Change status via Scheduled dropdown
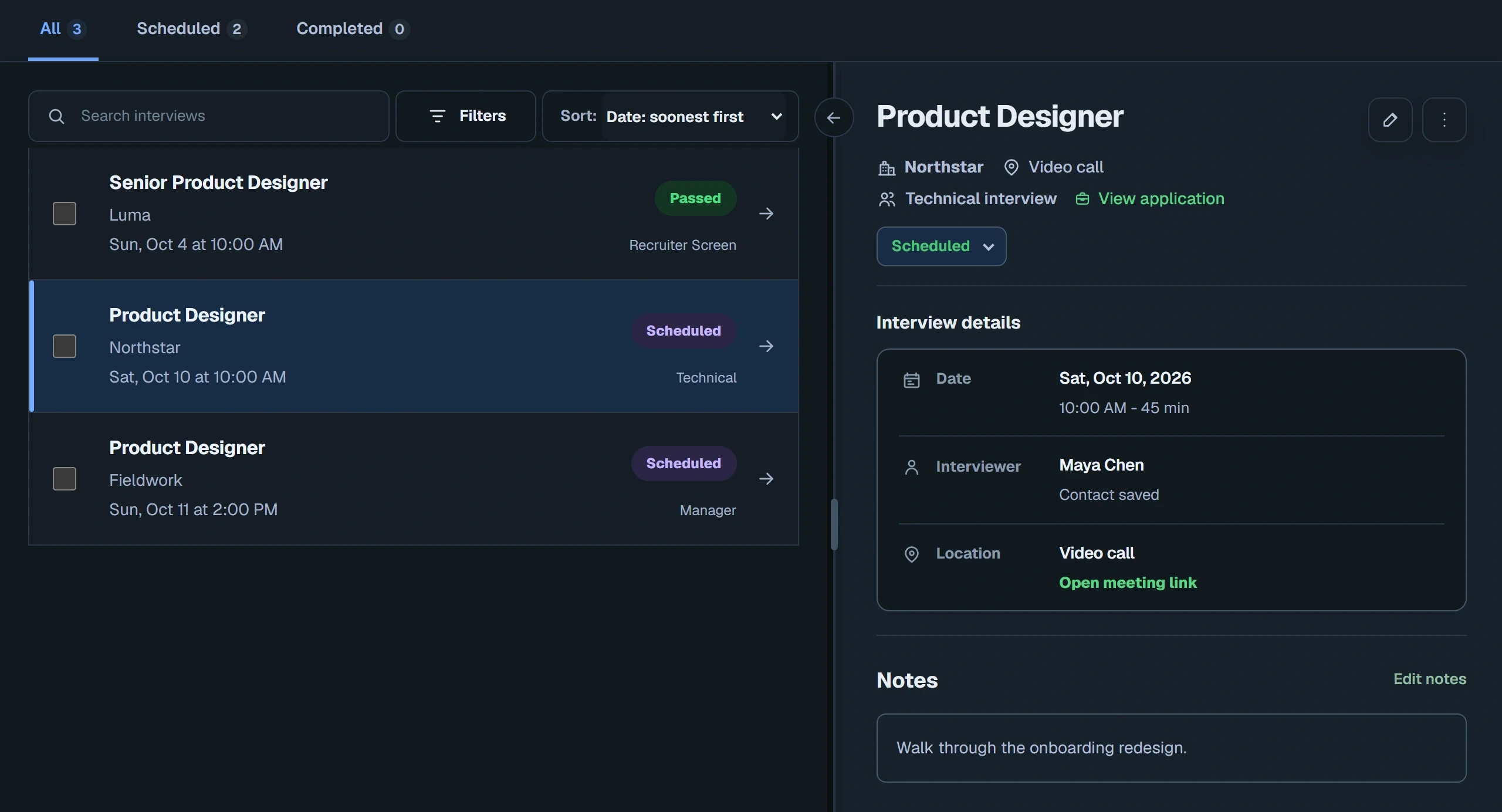Screen dimensions: 1502x812 pos(941,246)
